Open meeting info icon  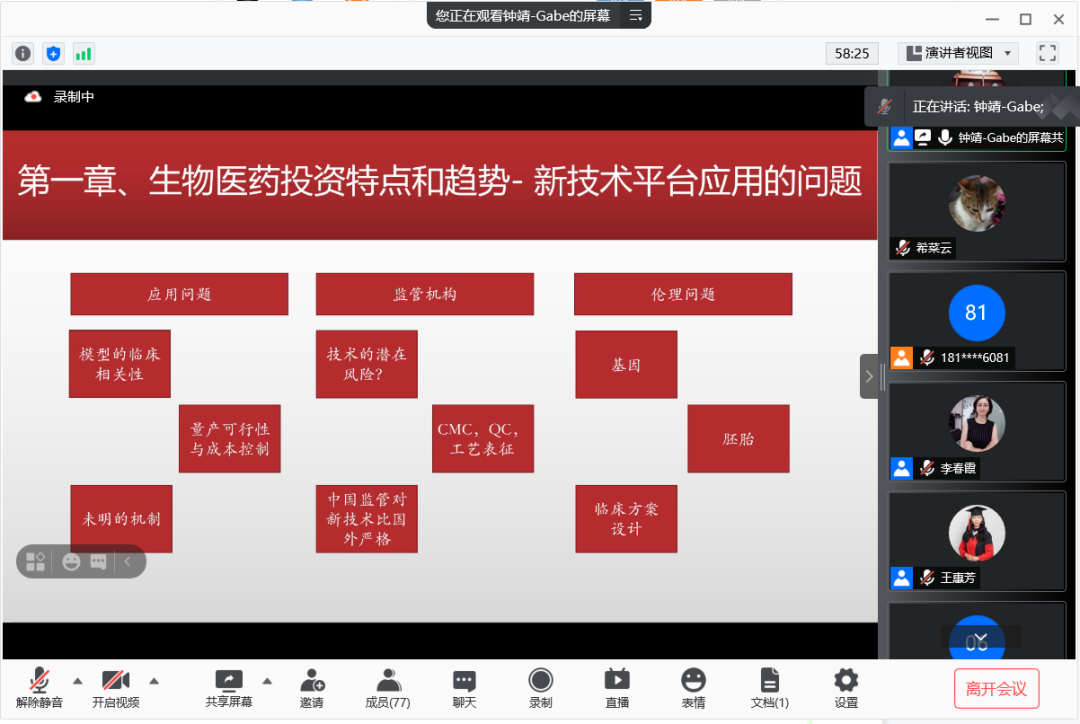tap(23, 53)
